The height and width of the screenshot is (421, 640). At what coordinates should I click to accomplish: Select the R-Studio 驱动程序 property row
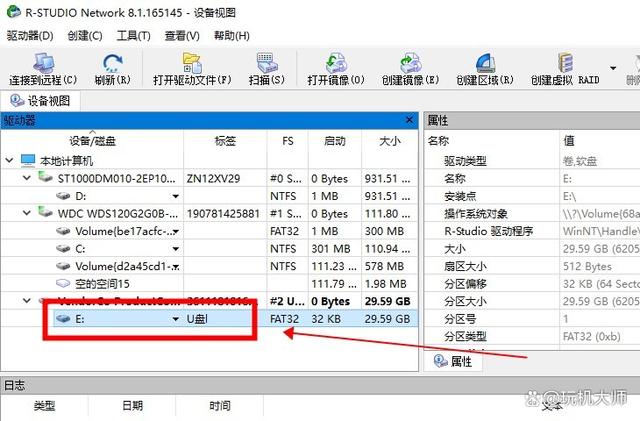532,231
